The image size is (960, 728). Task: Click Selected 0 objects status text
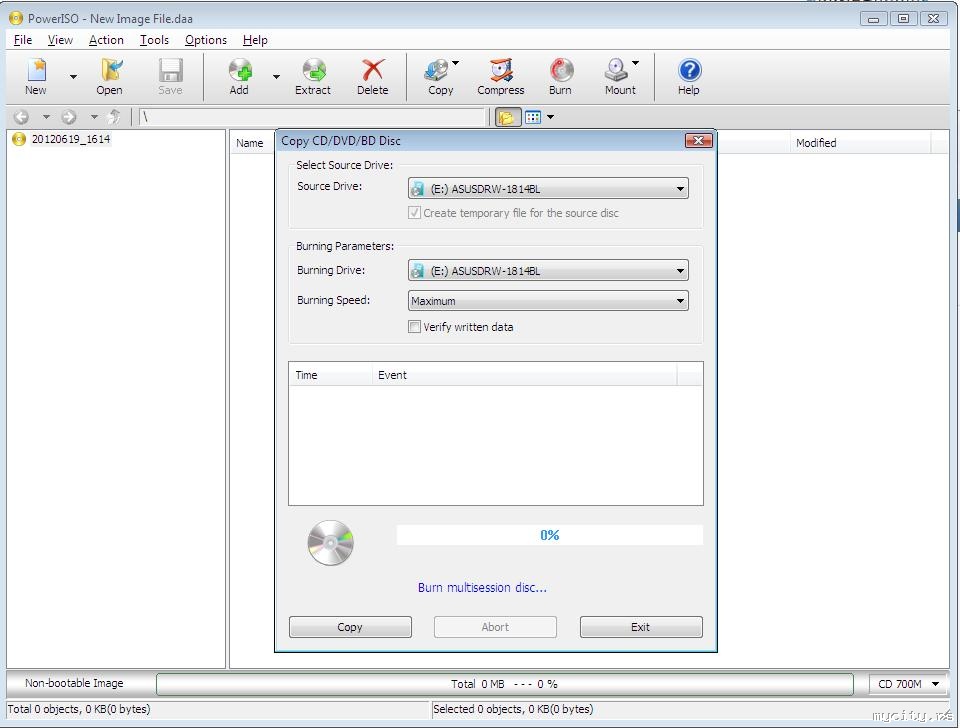[x=513, y=709]
